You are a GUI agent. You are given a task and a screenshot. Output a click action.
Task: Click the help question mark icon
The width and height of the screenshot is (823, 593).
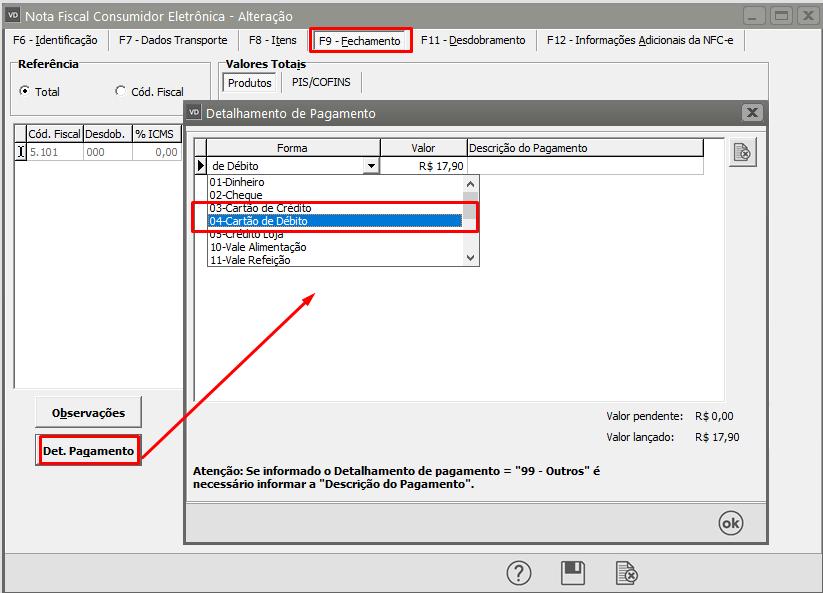click(x=519, y=573)
